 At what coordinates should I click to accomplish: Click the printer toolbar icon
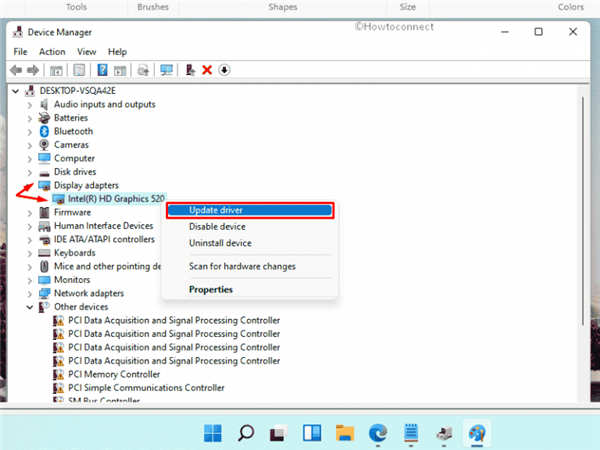(143, 70)
